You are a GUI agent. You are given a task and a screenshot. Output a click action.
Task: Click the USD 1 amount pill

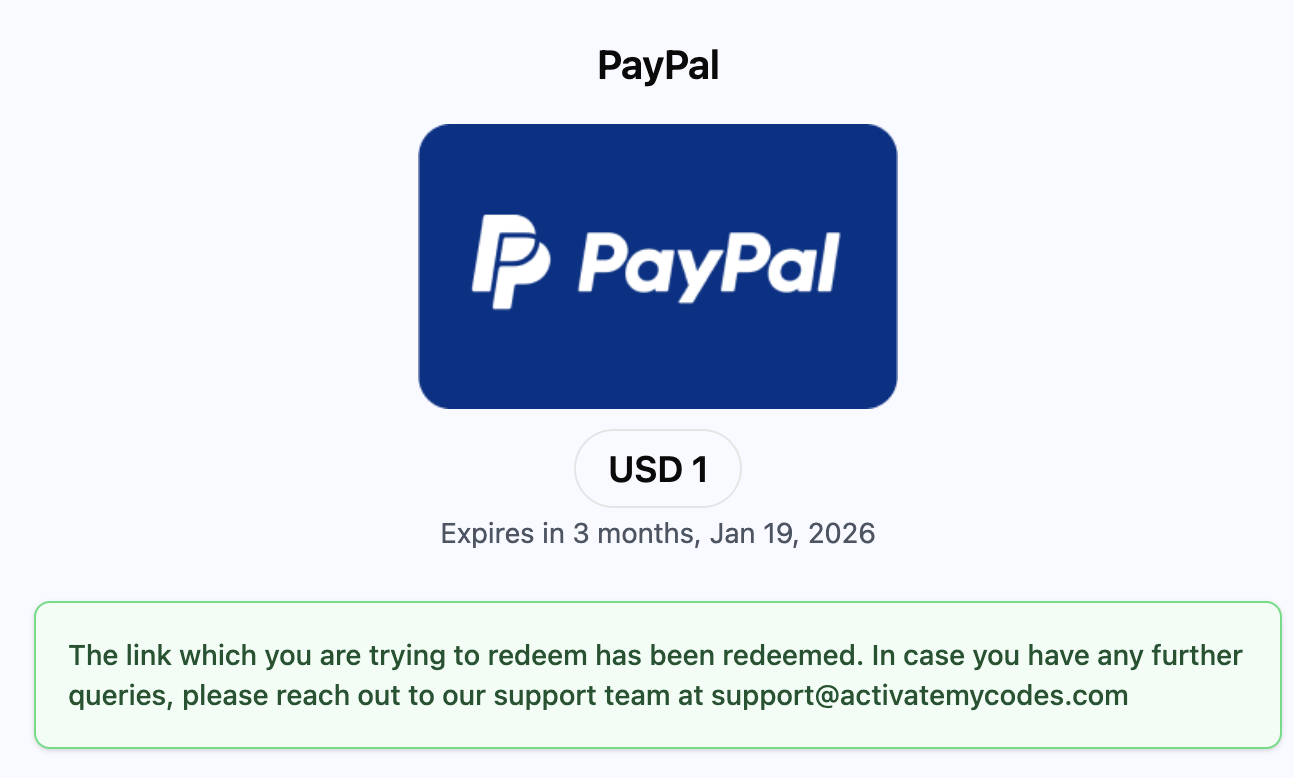coord(658,469)
